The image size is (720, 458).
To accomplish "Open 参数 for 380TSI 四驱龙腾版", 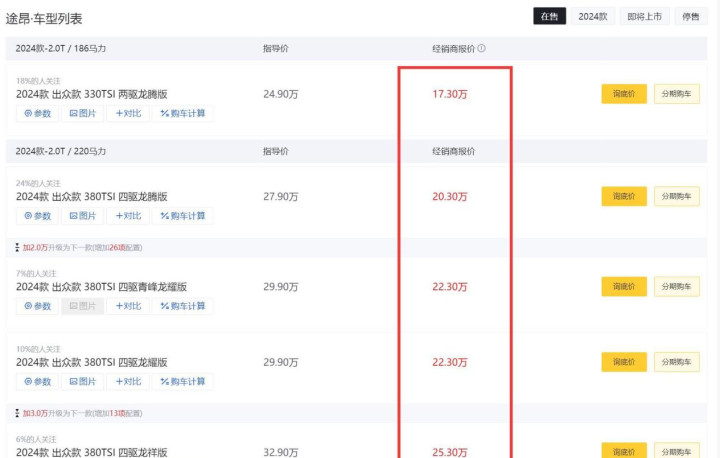I will click(x=37, y=215).
